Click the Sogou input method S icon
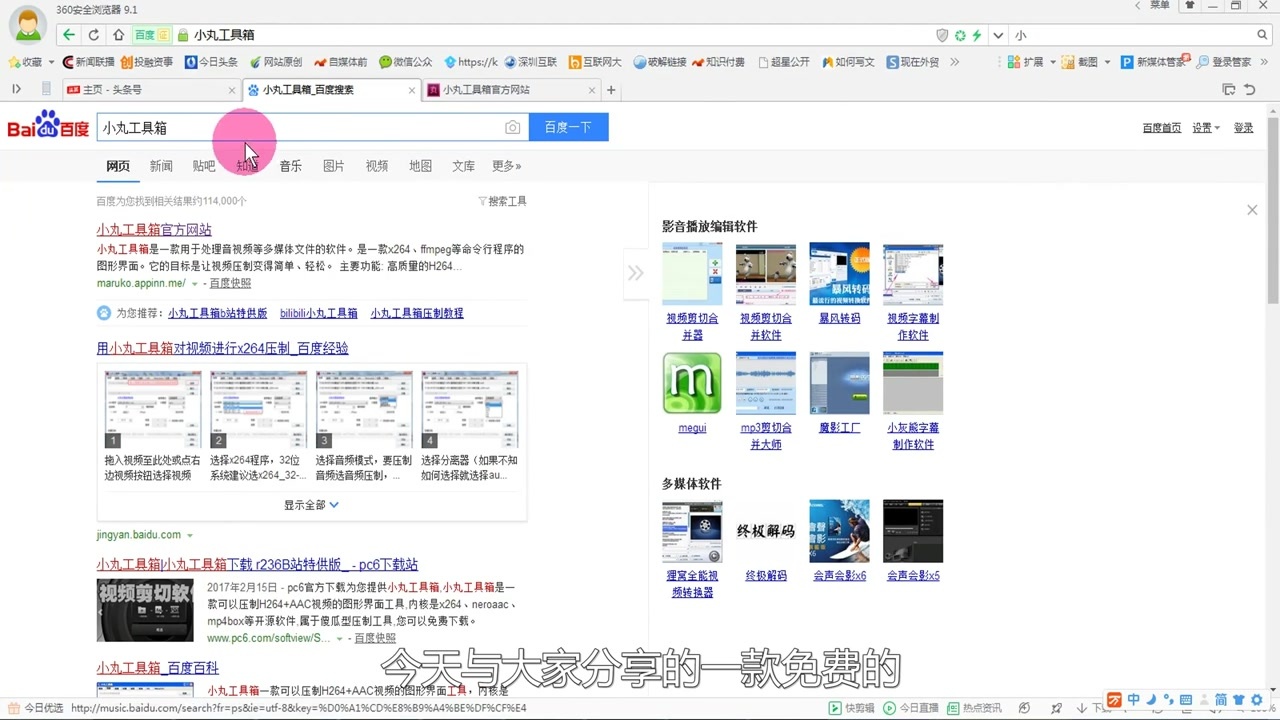1280x720 pixels. [x=1115, y=699]
